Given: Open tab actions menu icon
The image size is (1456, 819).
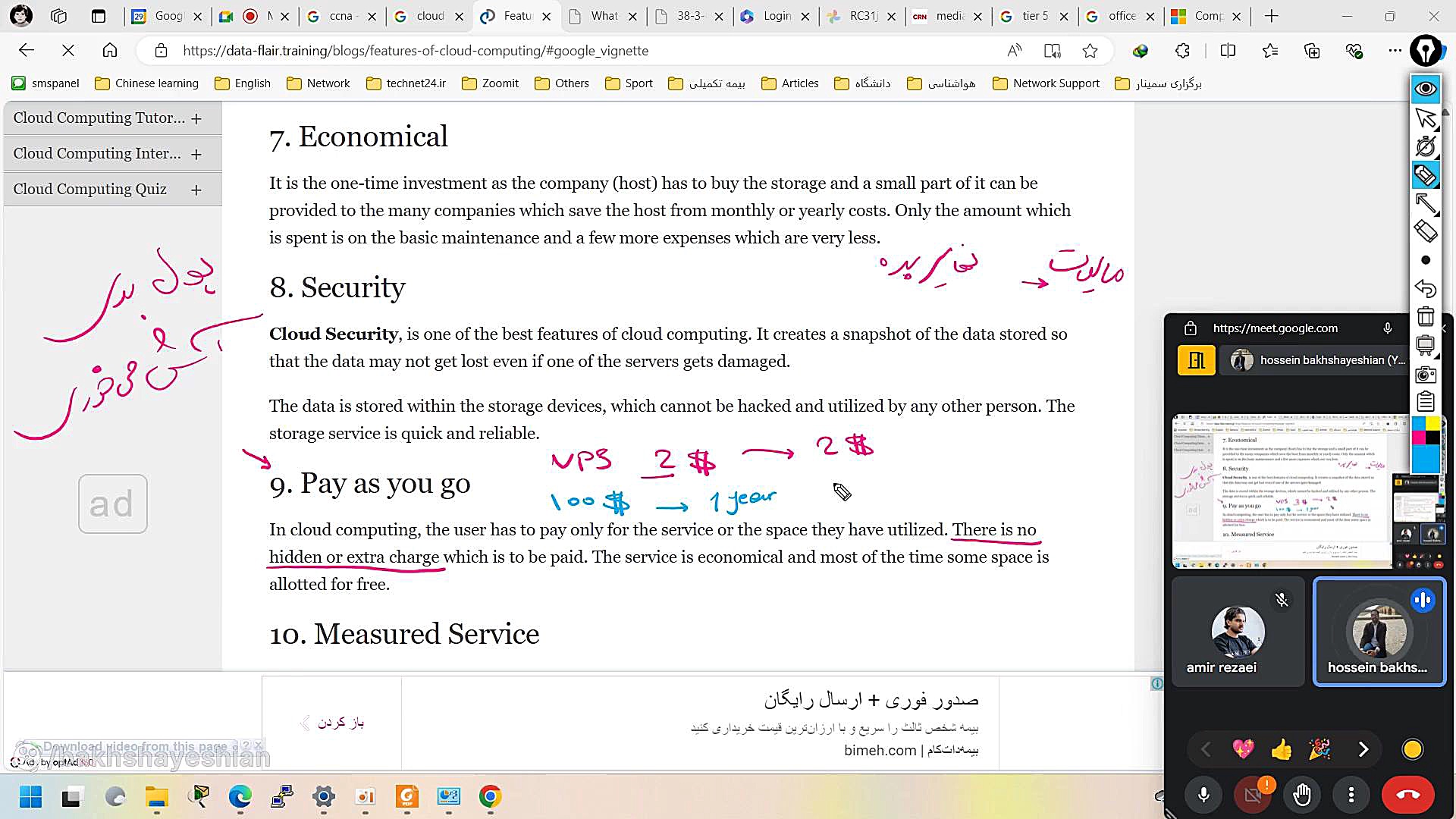Looking at the screenshot, I should click(99, 16).
